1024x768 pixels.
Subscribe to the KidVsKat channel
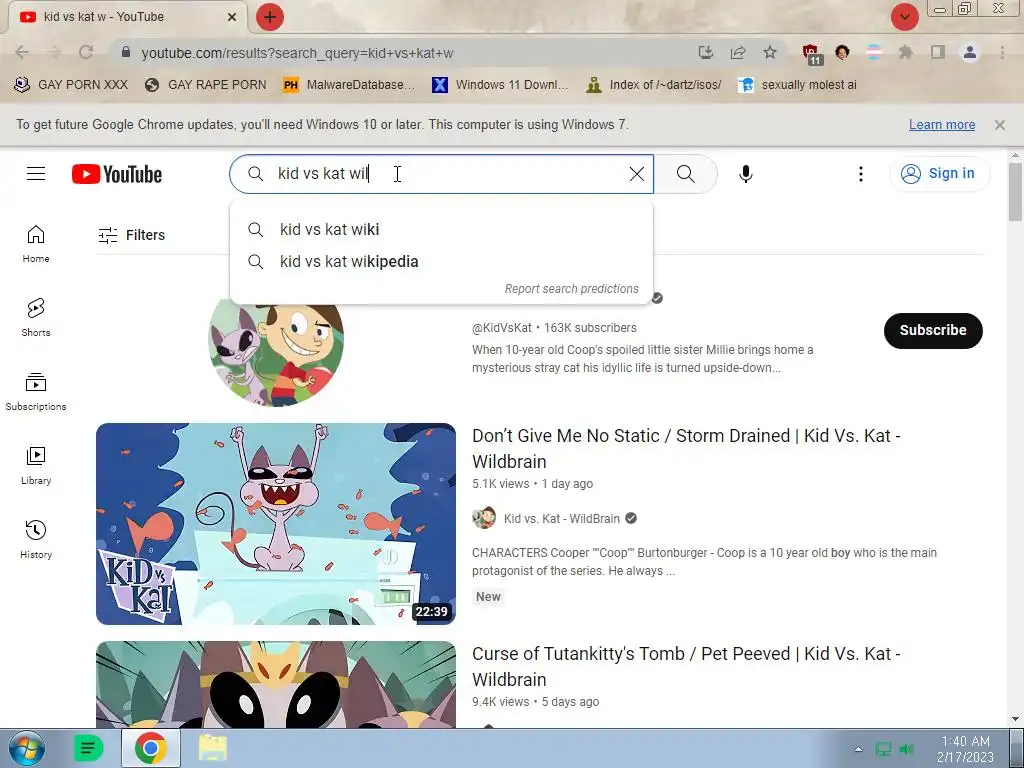click(x=933, y=330)
